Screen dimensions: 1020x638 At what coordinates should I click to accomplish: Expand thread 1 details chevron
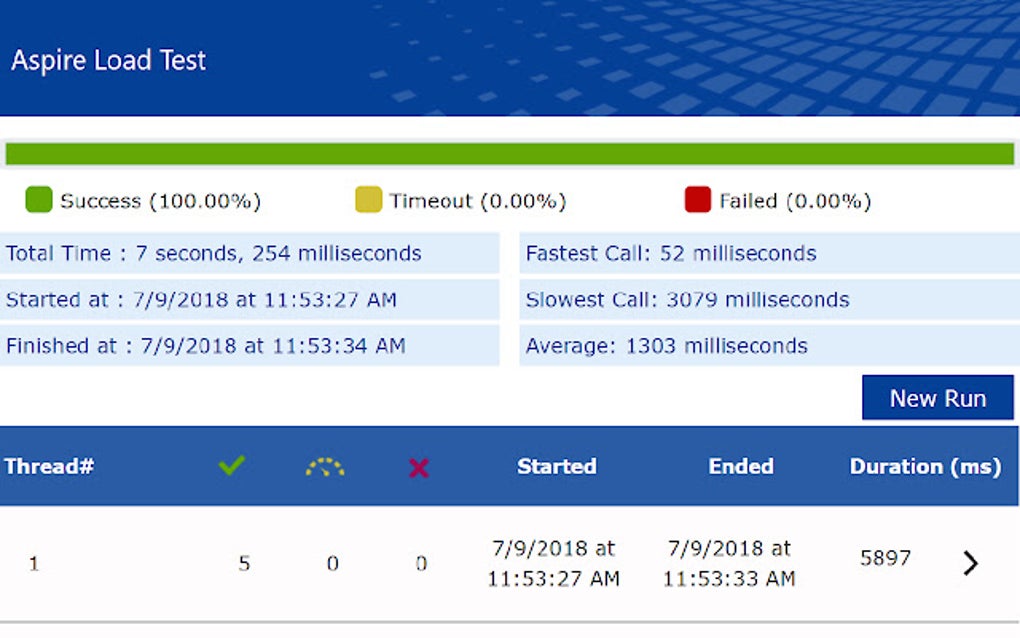pyautogui.click(x=970, y=563)
